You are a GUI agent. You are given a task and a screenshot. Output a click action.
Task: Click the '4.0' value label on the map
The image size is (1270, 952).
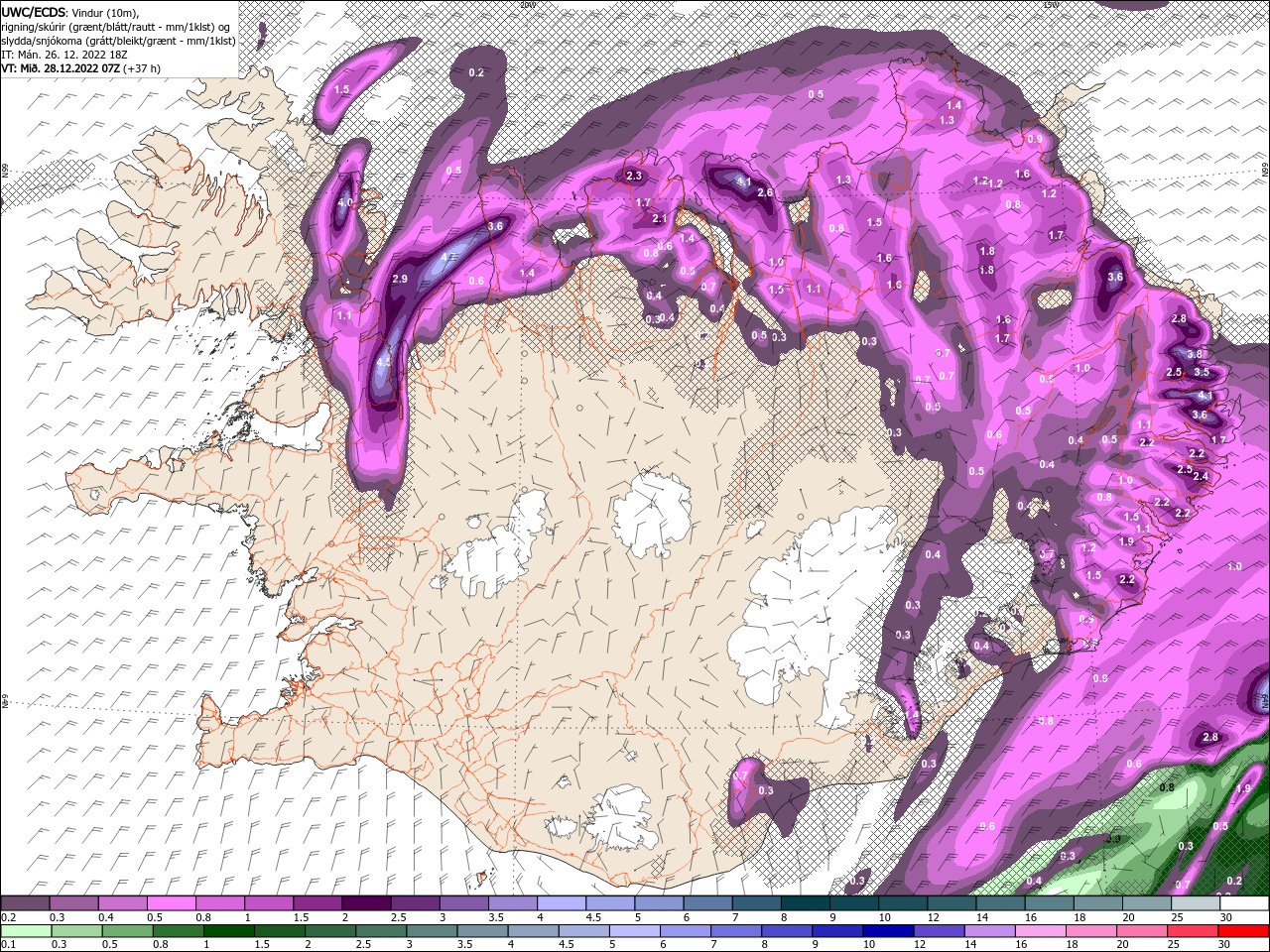(345, 202)
